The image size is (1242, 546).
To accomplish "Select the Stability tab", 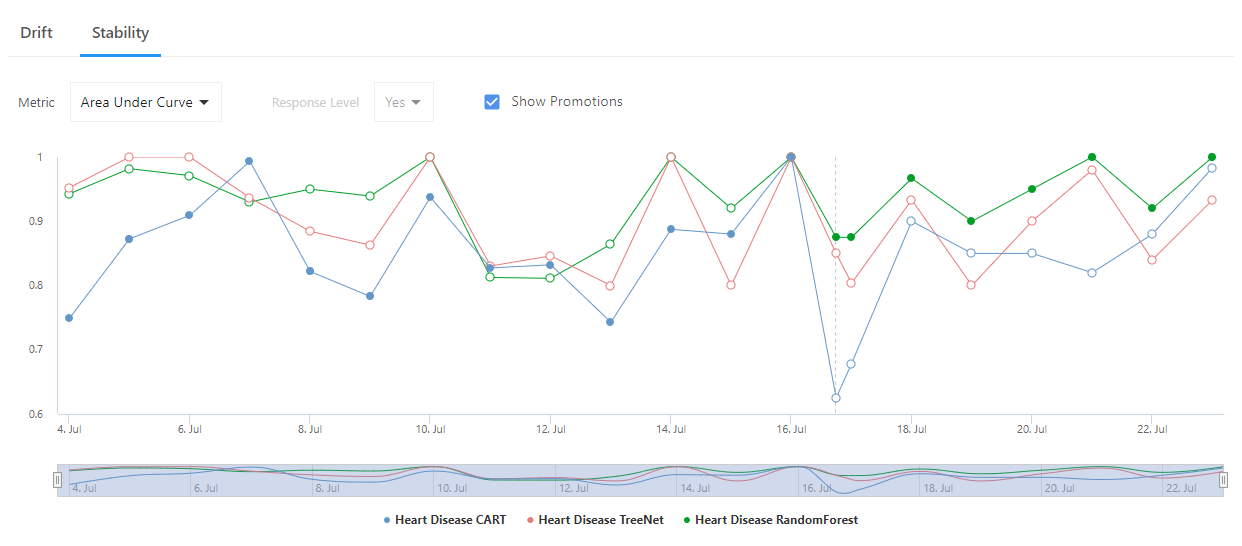I will [120, 33].
